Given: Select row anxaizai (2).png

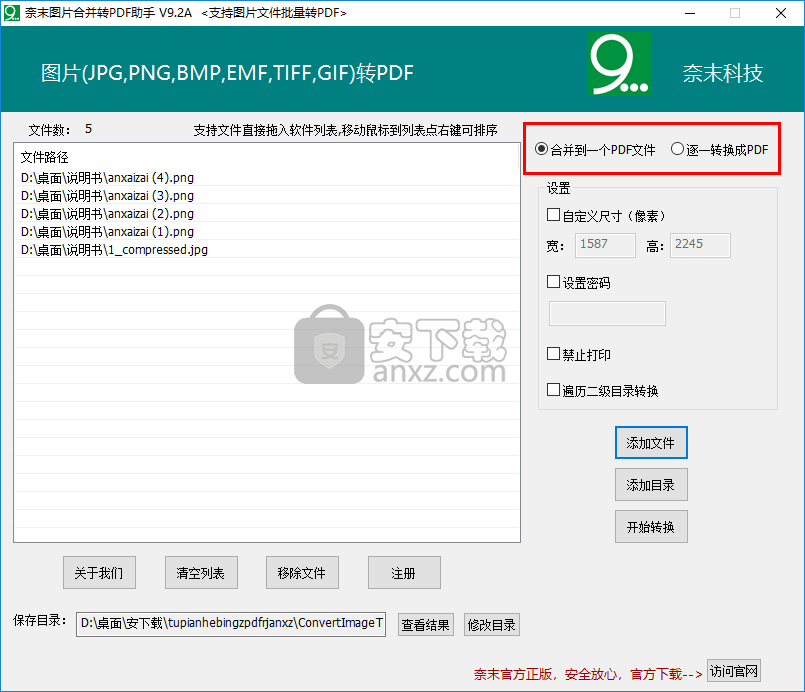Looking at the screenshot, I should (x=267, y=214).
